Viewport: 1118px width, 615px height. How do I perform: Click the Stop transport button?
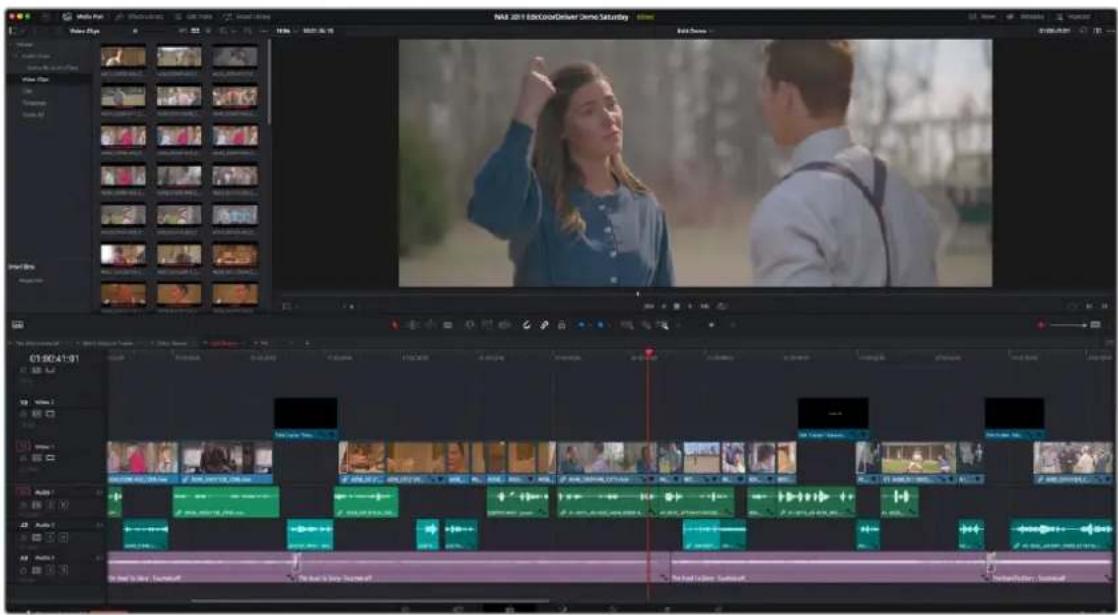coord(676,306)
